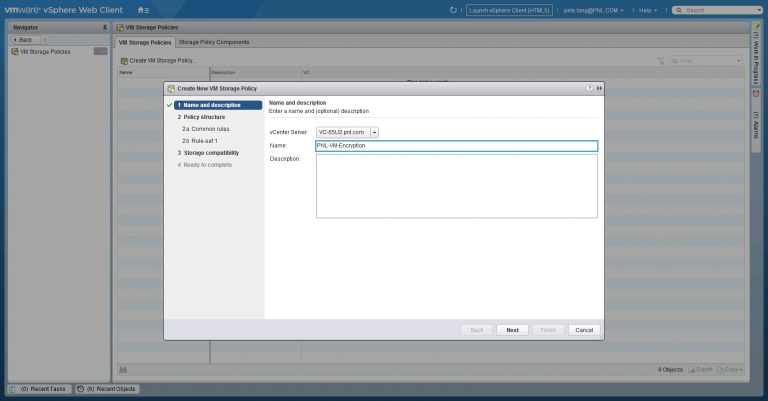Image resolution: width=768 pixels, height=401 pixels.
Task: Expand the Copy dropdown in the table footer
Action: point(730,369)
